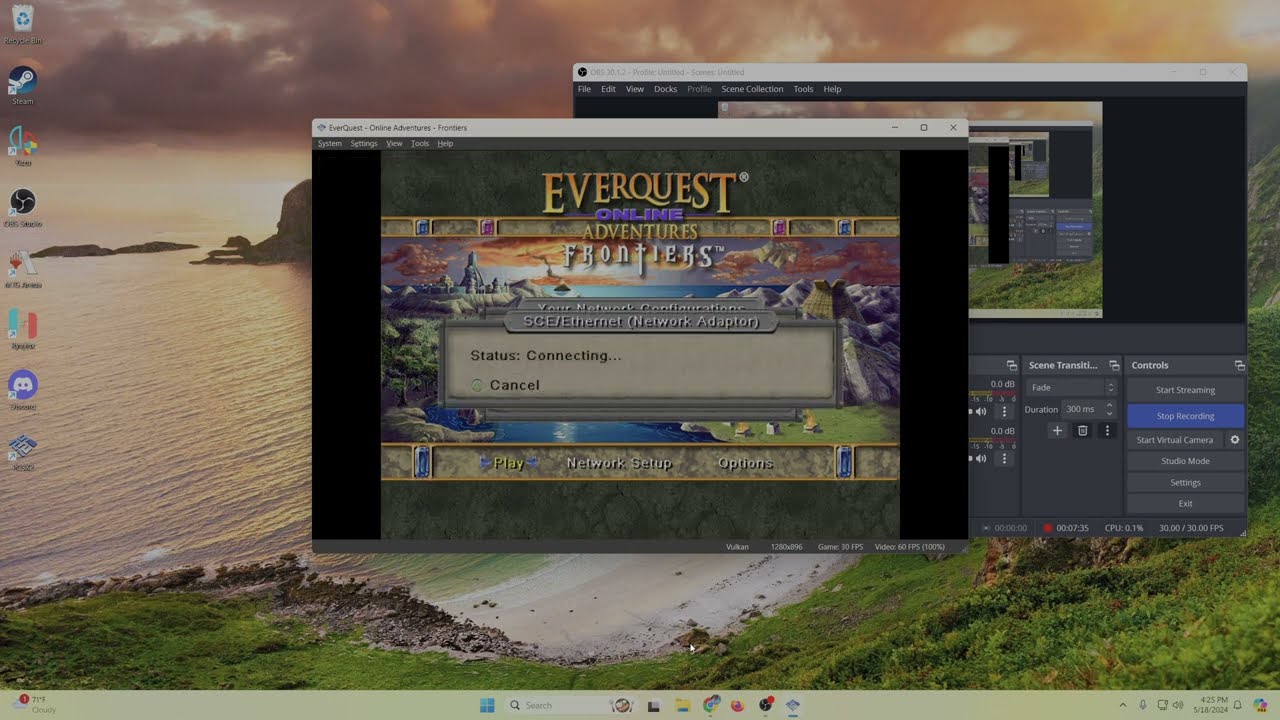1280x720 pixels.
Task: Open the PCSX2 Tools menu
Action: [x=420, y=143]
